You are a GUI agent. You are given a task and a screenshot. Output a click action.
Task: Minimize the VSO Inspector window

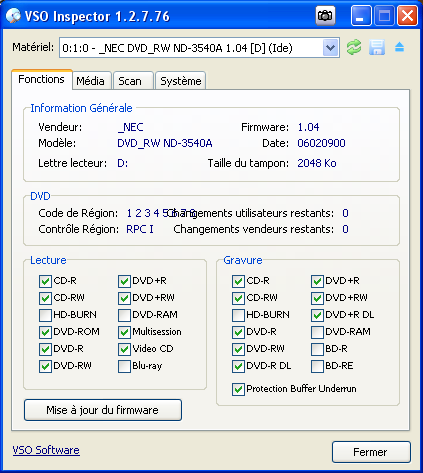click(x=361, y=15)
